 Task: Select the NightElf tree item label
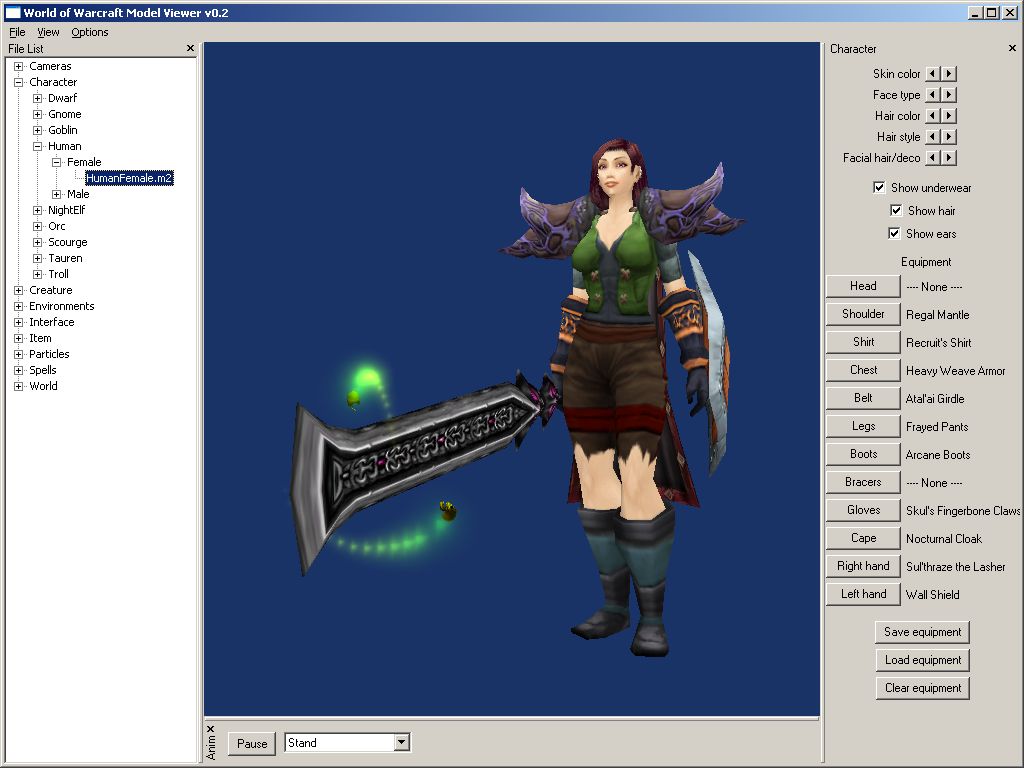67,210
